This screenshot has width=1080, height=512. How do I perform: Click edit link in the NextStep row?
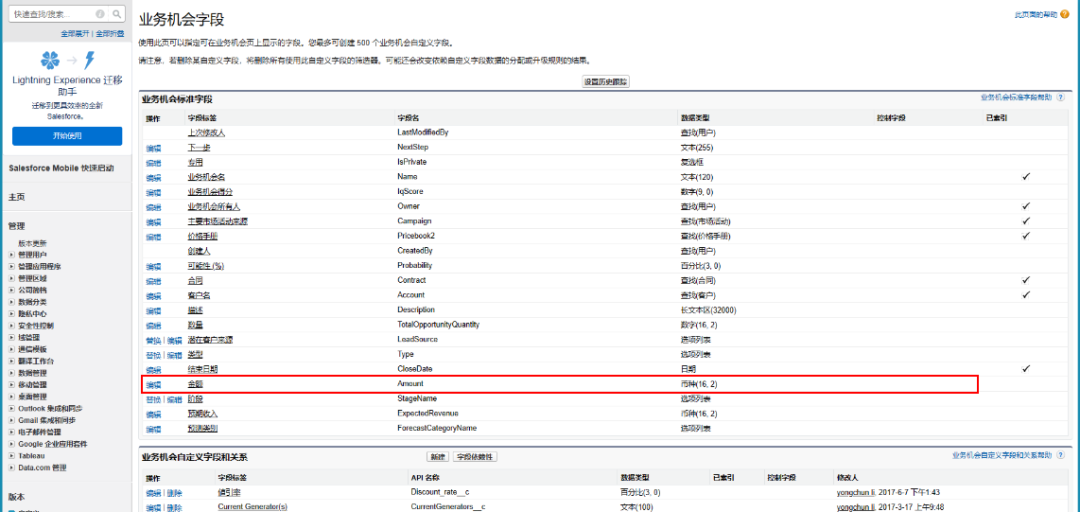point(153,148)
